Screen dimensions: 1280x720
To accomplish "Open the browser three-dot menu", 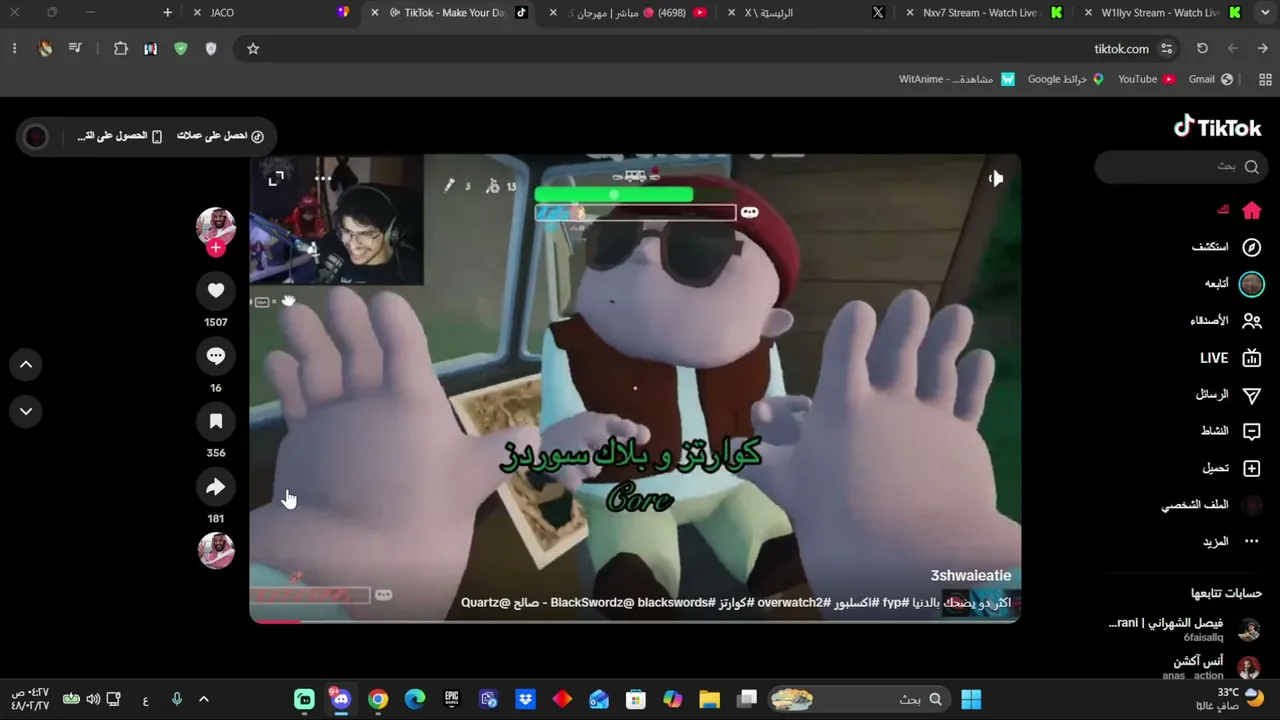I will (x=14, y=48).
